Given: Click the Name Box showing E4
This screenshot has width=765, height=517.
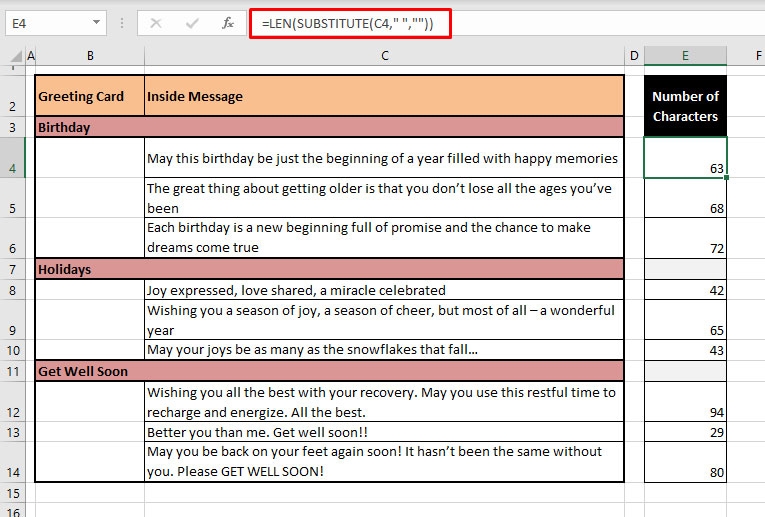Looking at the screenshot, I should tap(56, 23).
